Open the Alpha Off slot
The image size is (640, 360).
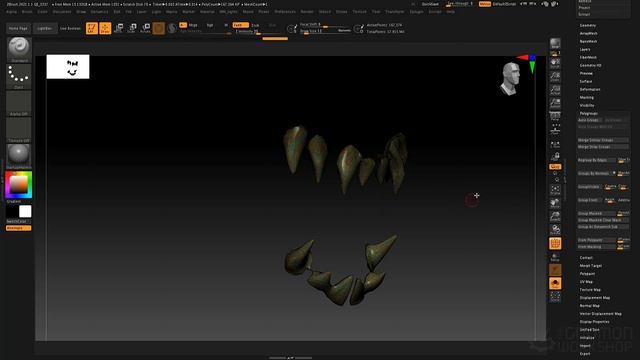coord(19,103)
